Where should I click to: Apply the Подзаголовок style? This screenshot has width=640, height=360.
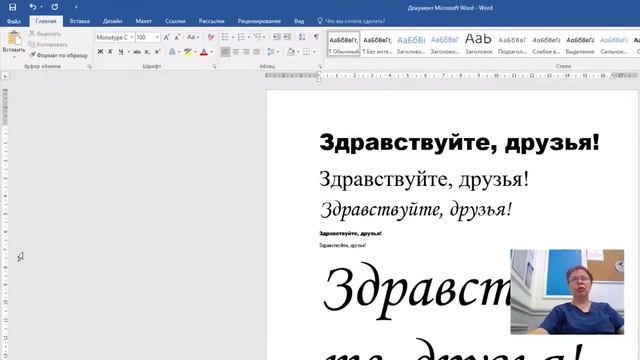coord(512,44)
